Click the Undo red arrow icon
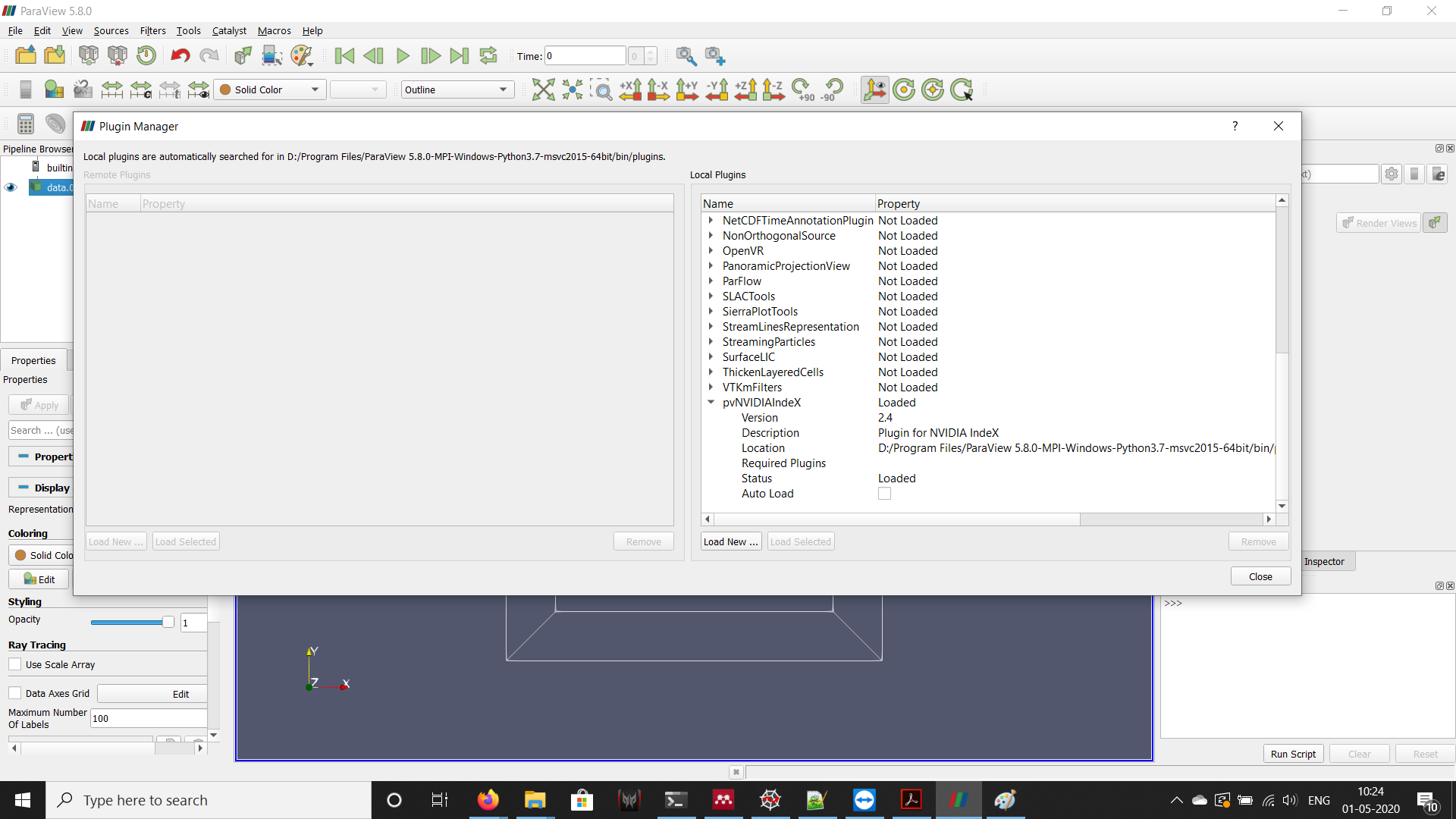This screenshot has height=819, width=1456. click(x=180, y=55)
